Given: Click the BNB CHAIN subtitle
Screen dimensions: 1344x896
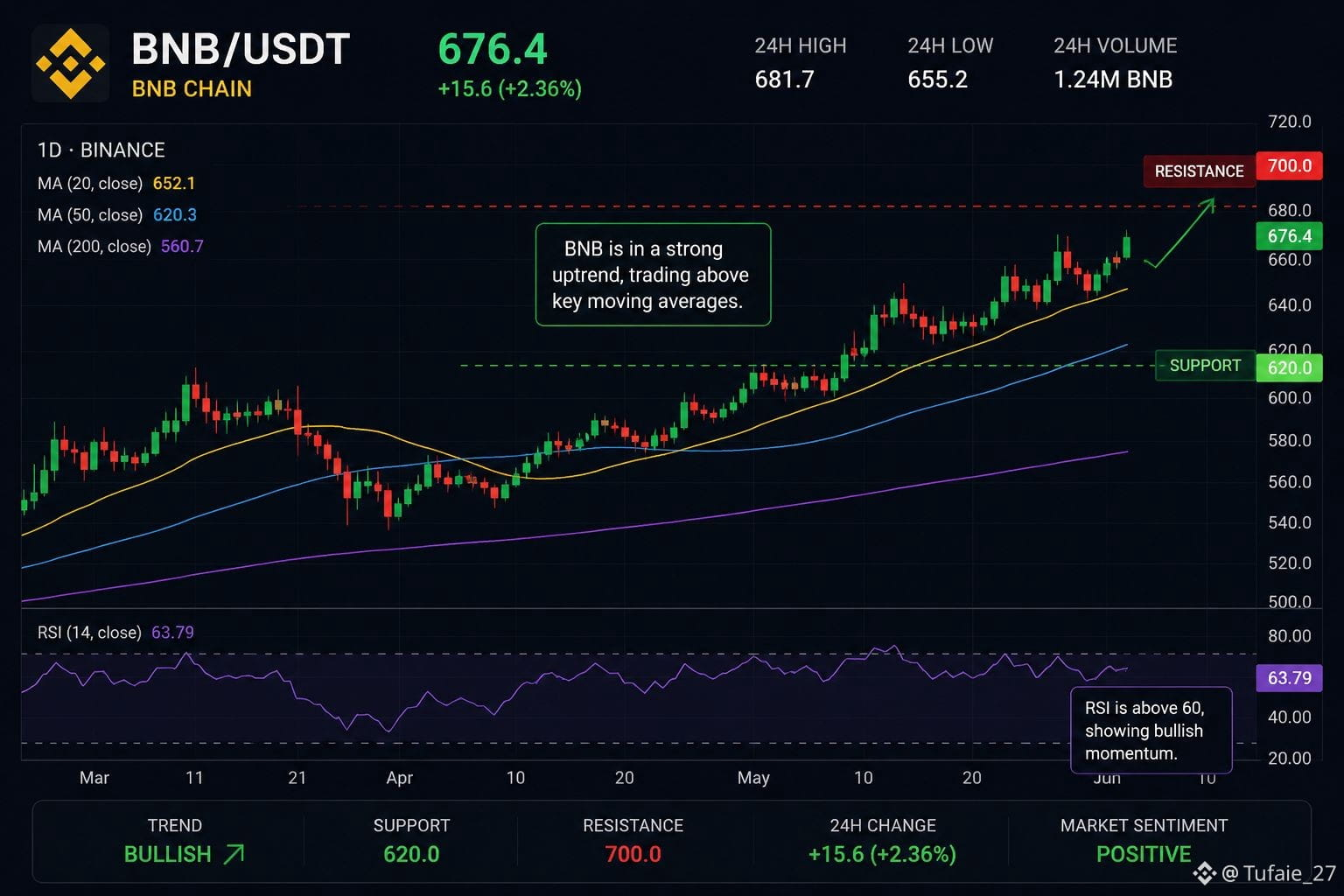Looking at the screenshot, I should coord(192,89).
